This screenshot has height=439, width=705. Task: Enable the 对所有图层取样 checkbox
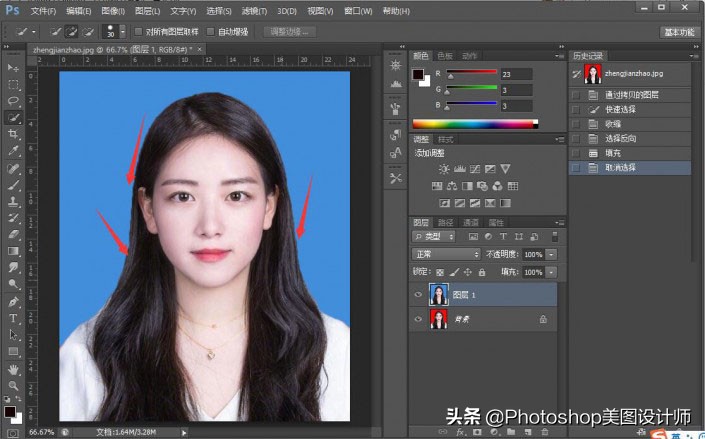[138, 32]
